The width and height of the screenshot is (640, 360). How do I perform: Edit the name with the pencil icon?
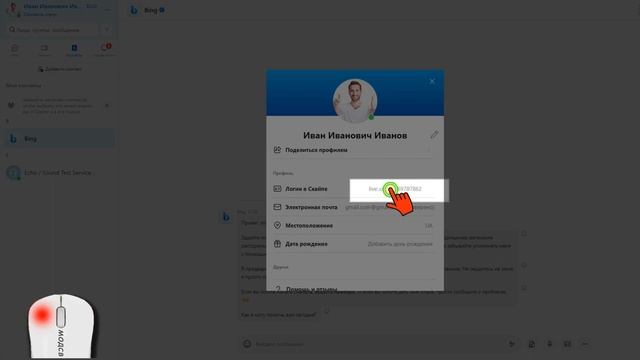click(434, 135)
